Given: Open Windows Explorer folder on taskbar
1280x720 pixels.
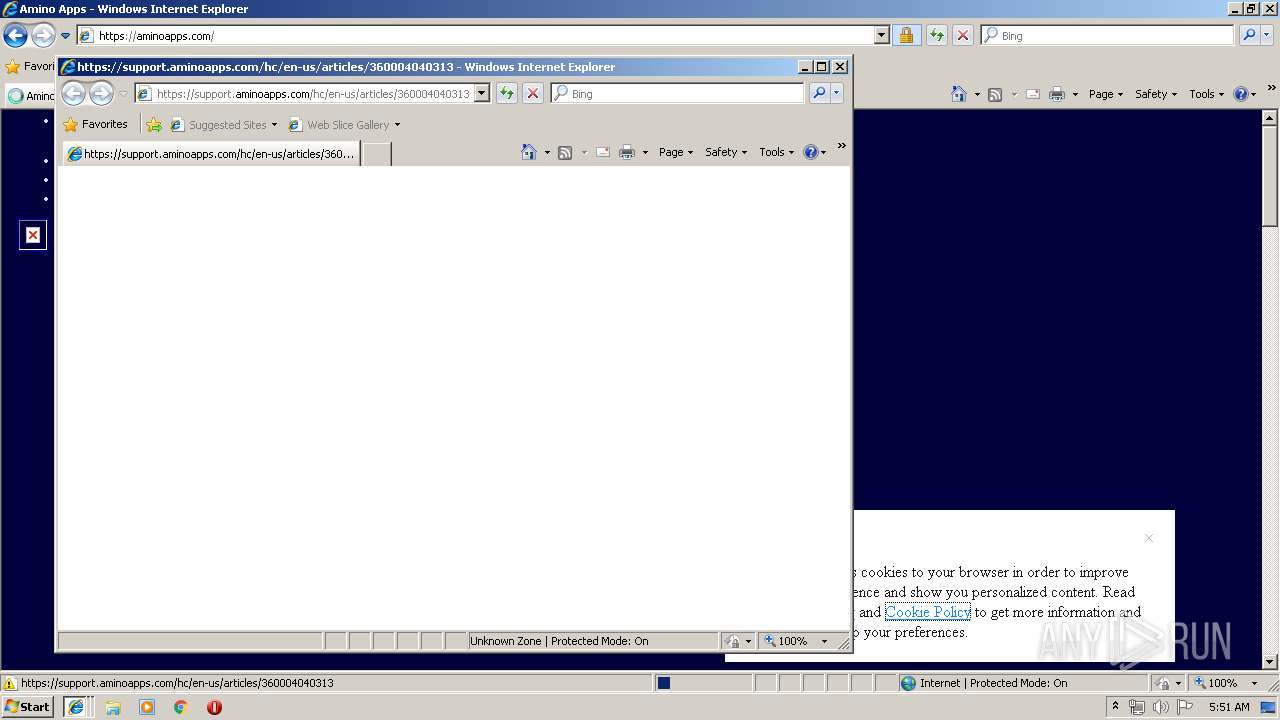Looking at the screenshot, I should [113, 707].
